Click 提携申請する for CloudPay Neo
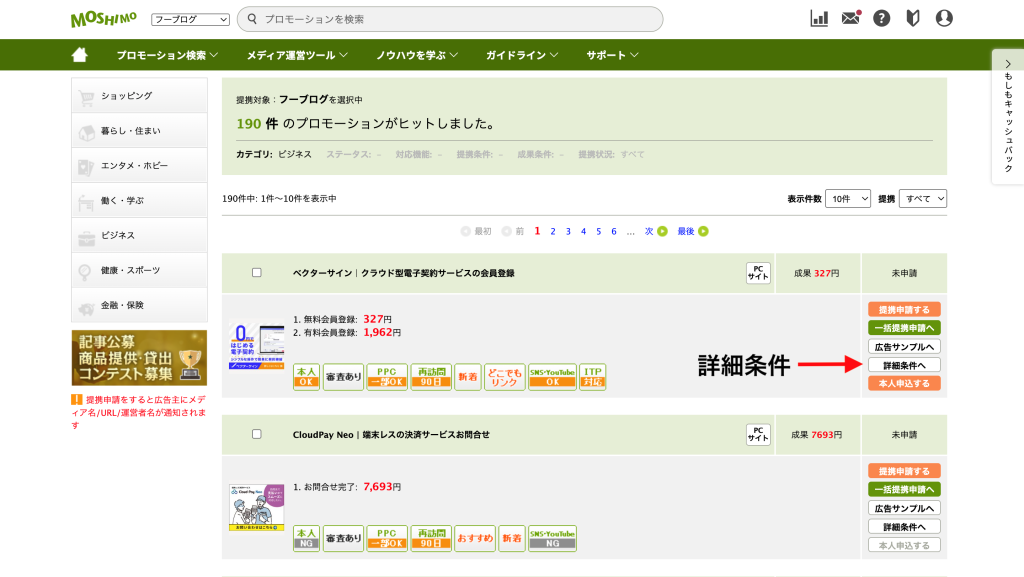The image size is (1024, 577). (904, 471)
